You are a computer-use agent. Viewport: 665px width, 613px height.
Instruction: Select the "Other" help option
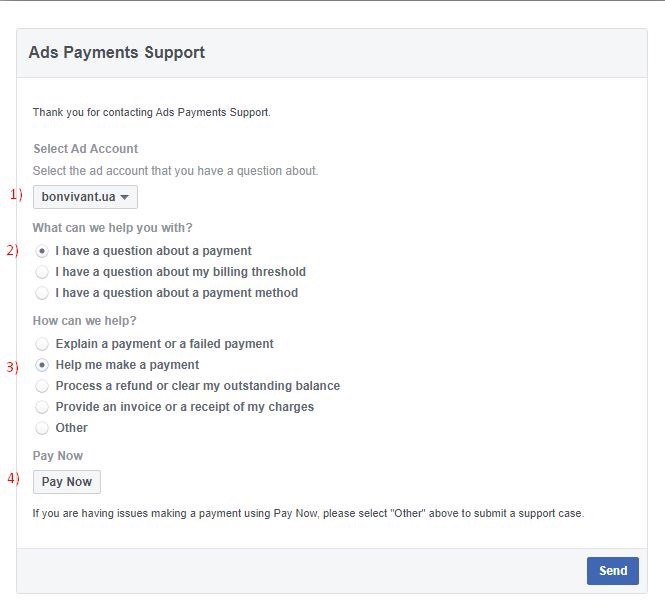[x=42, y=428]
